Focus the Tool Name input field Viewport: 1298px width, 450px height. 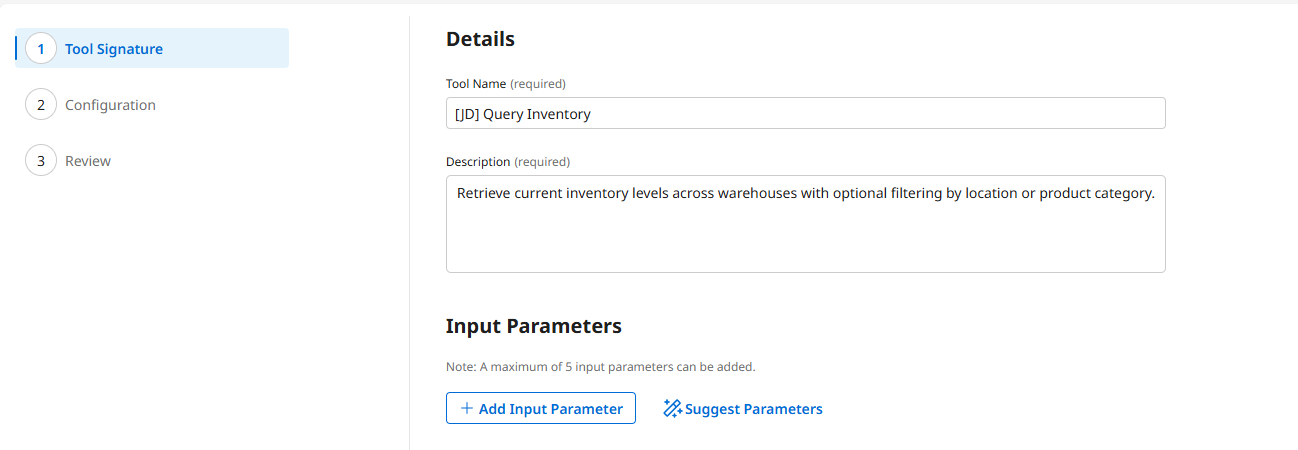tap(805, 114)
